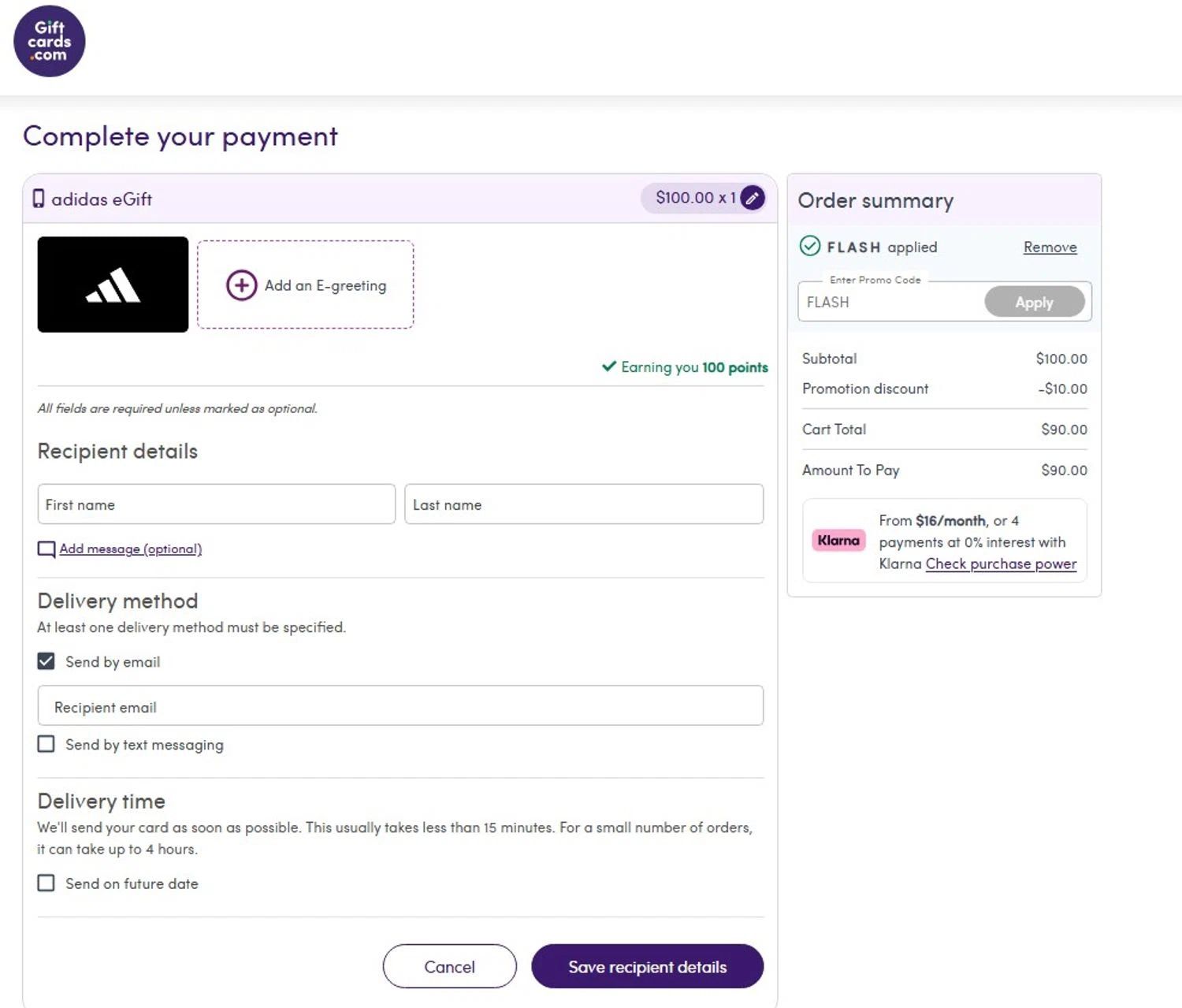Click the Delivery method heading
1182x1008 pixels.
[117, 601]
